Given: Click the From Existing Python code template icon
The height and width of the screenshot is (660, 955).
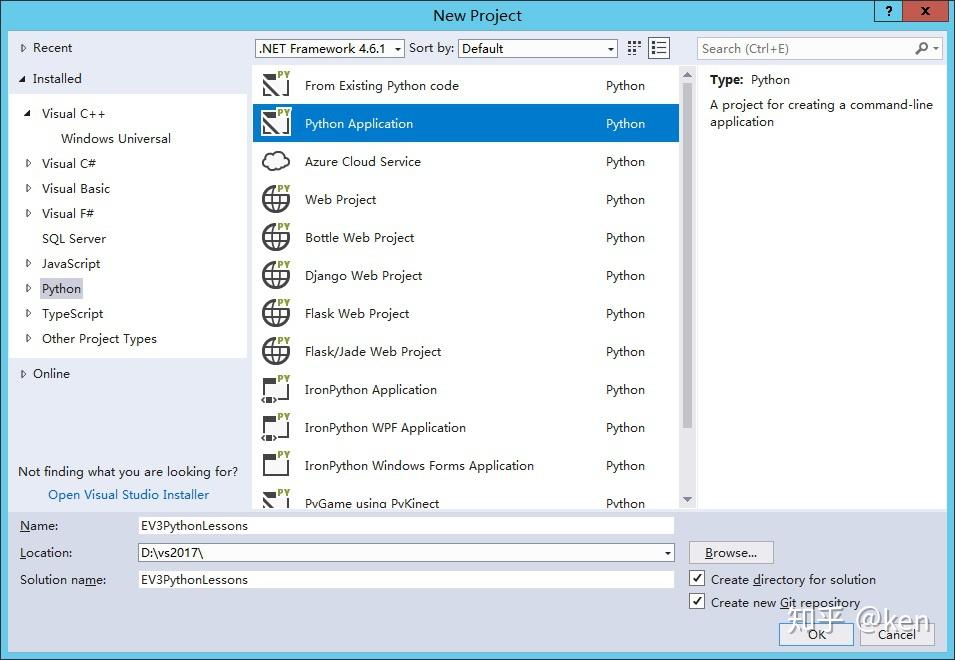Looking at the screenshot, I should click(x=276, y=85).
